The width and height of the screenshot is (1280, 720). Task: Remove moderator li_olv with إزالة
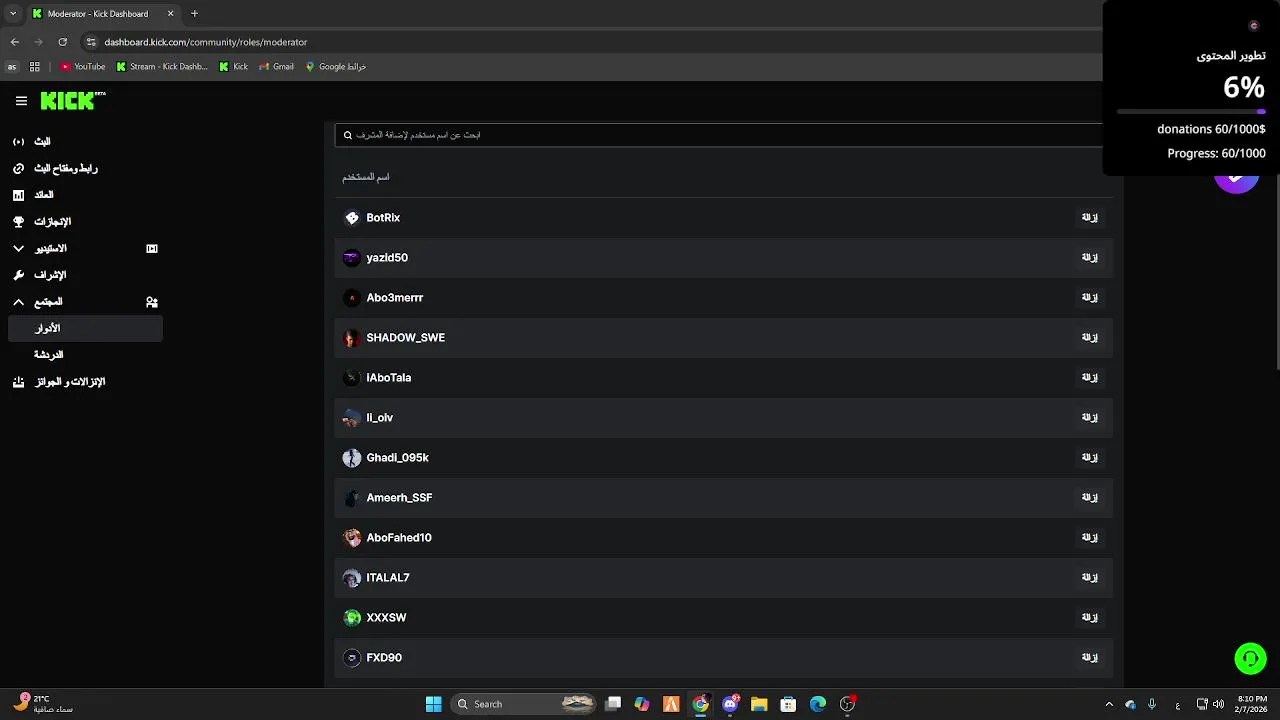pyautogui.click(x=1090, y=417)
